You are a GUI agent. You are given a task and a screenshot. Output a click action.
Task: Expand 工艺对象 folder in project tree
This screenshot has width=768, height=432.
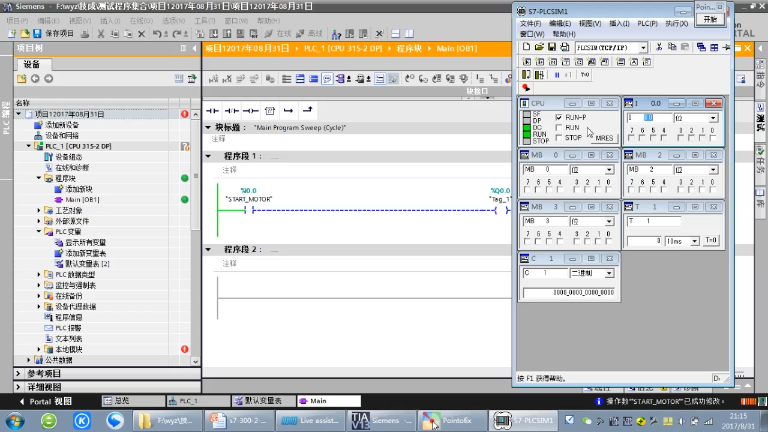(x=39, y=210)
